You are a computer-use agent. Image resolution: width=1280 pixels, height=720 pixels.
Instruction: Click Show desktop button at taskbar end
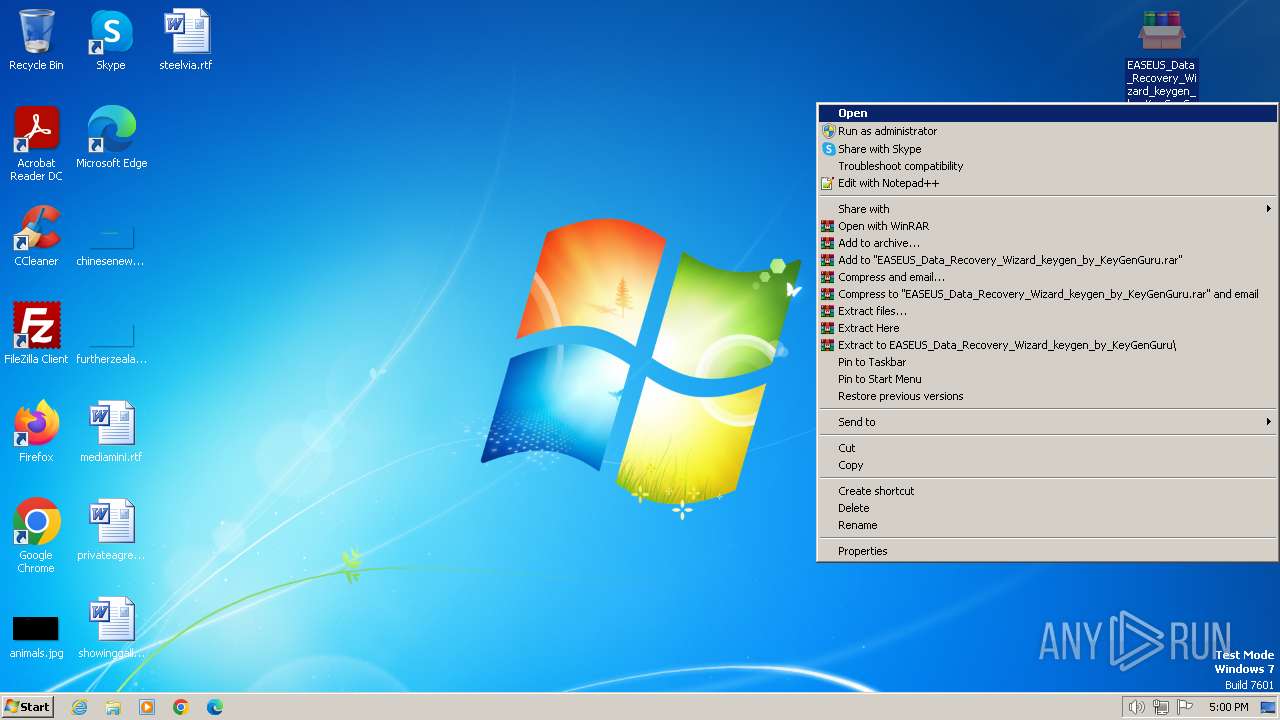[1268, 707]
